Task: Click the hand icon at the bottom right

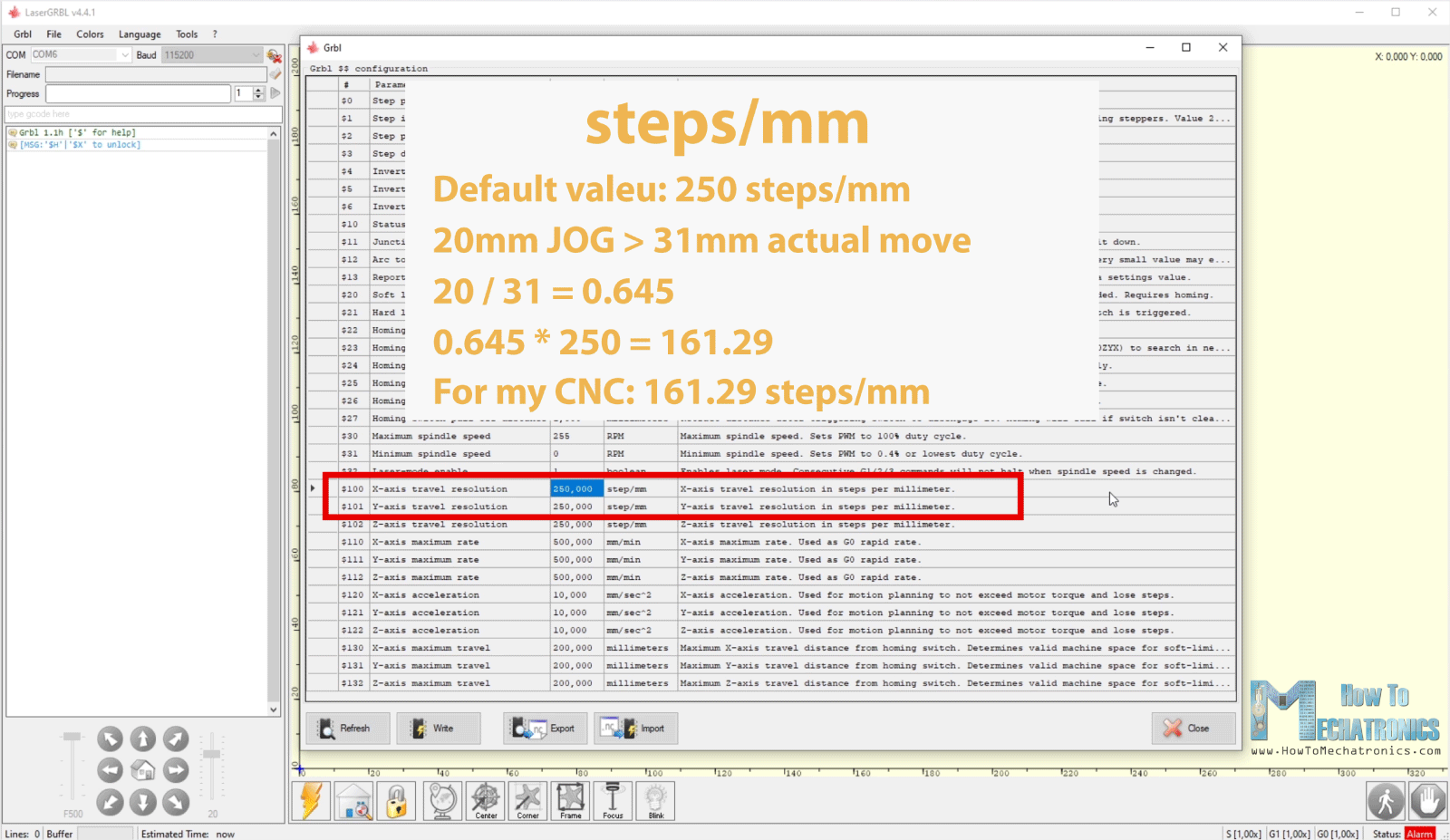Action: [1426, 801]
